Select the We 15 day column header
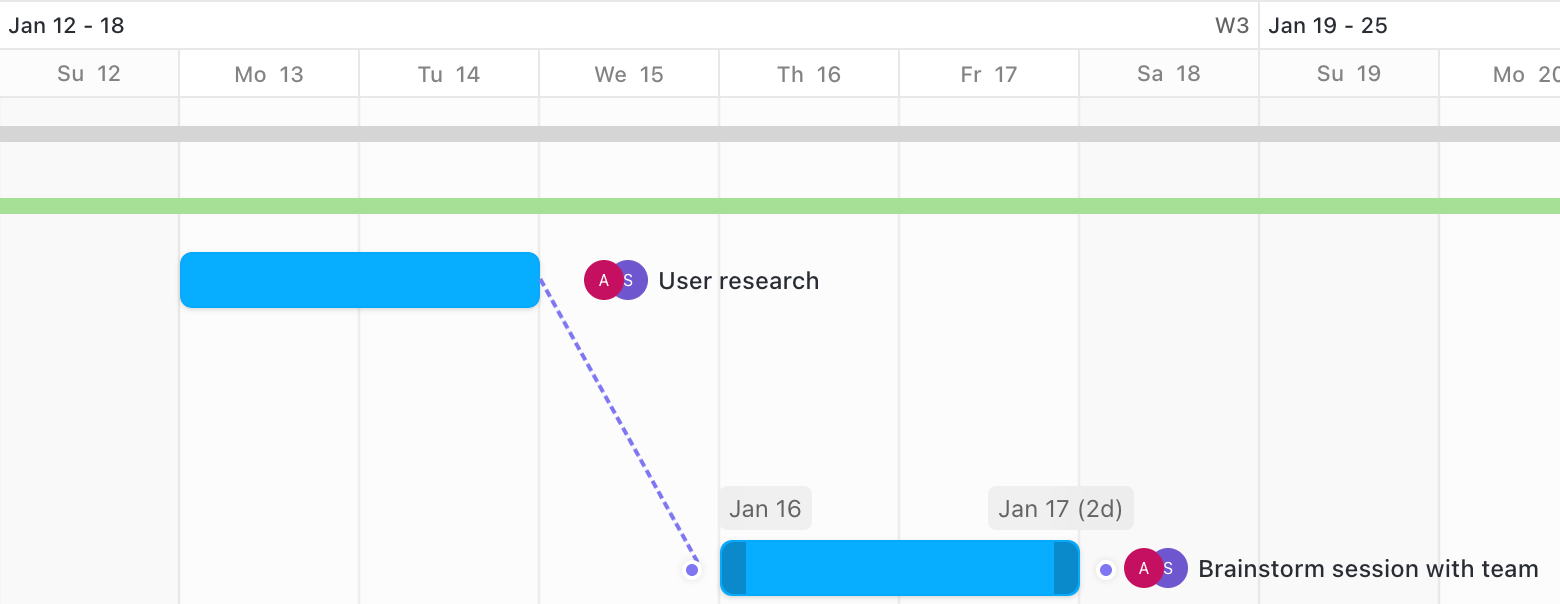Viewport: 1560px width, 604px height. (629, 74)
